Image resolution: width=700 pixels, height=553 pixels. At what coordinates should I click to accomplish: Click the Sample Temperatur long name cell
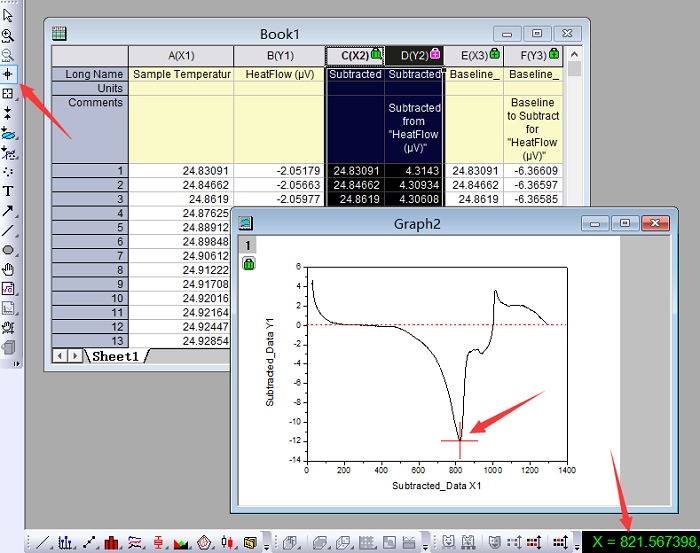pyautogui.click(x=181, y=74)
